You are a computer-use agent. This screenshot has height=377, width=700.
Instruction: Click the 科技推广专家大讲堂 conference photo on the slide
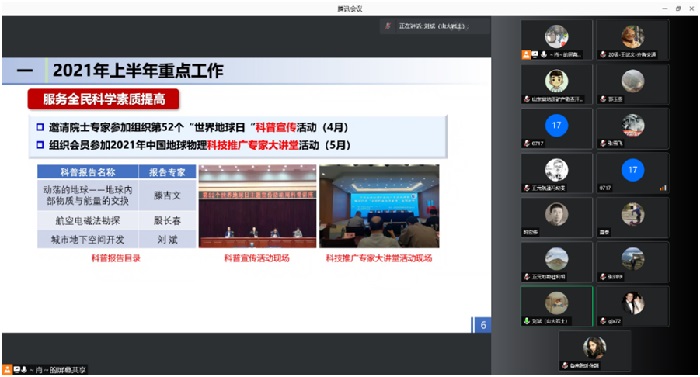pos(379,206)
